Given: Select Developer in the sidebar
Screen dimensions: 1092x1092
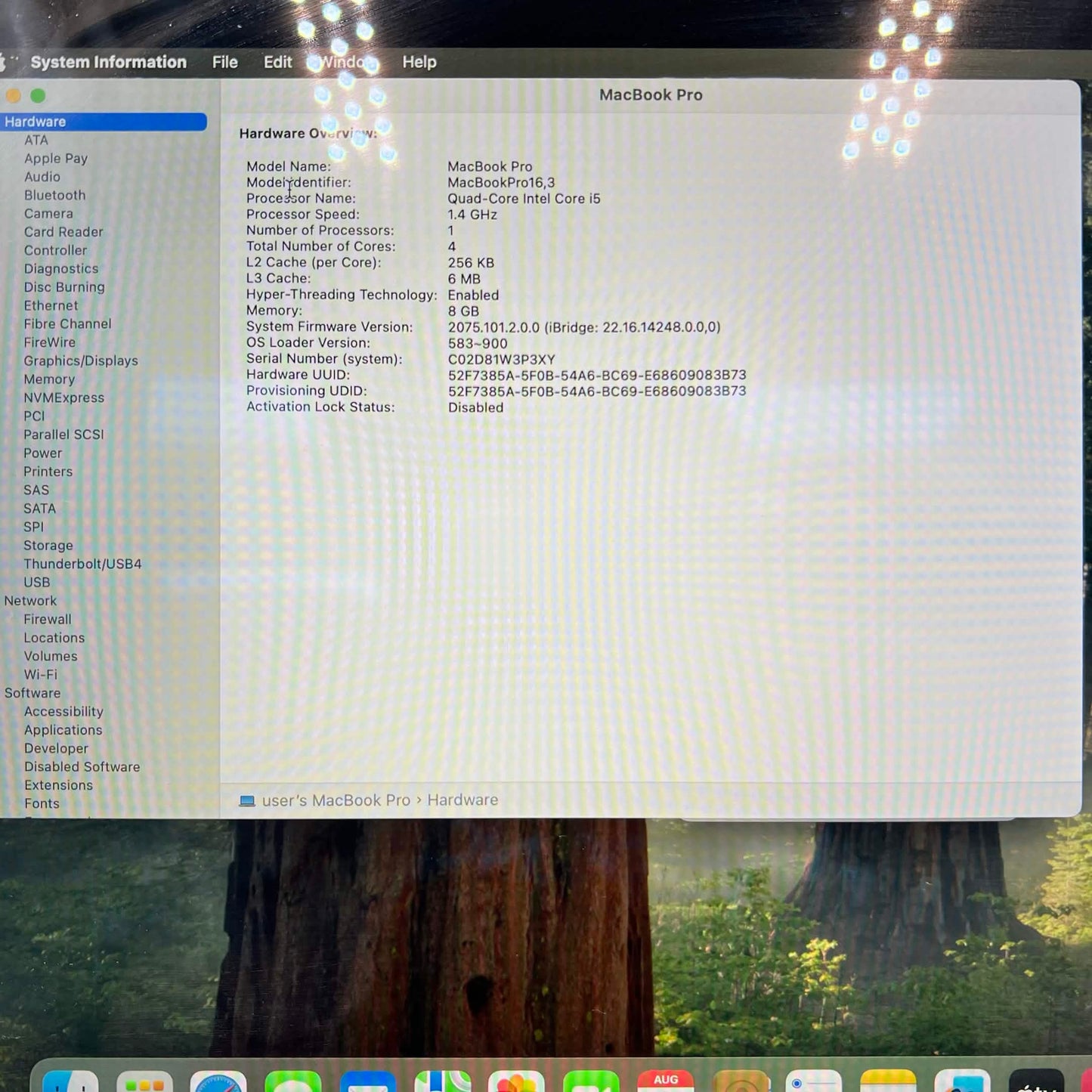Looking at the screenshot, I should tap(56, 749).
